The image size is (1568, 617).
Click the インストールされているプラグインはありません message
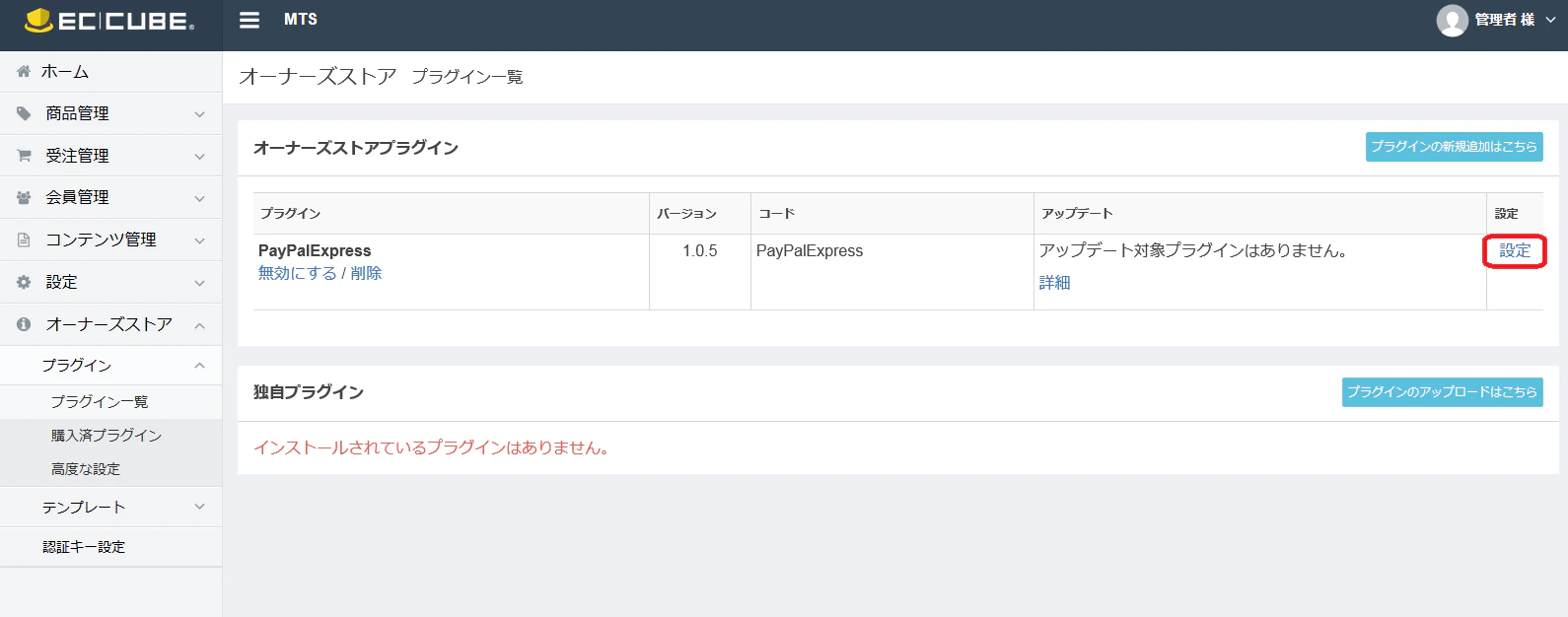pos(431,447)
